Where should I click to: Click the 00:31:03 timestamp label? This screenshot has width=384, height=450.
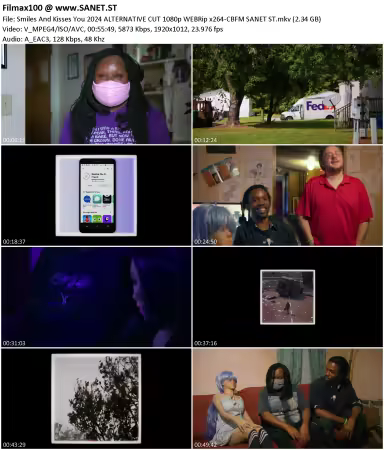coord(14,343)
